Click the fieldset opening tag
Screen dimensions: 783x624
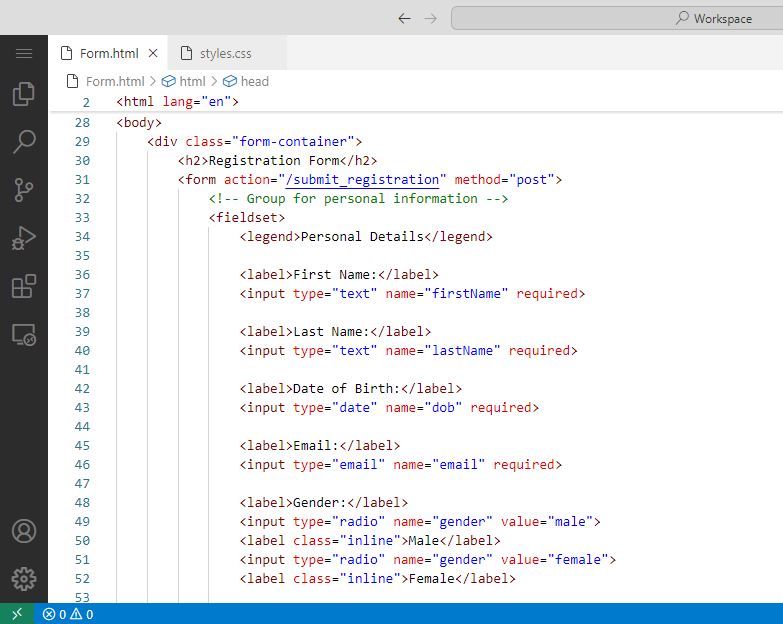[x=247, y=218]
